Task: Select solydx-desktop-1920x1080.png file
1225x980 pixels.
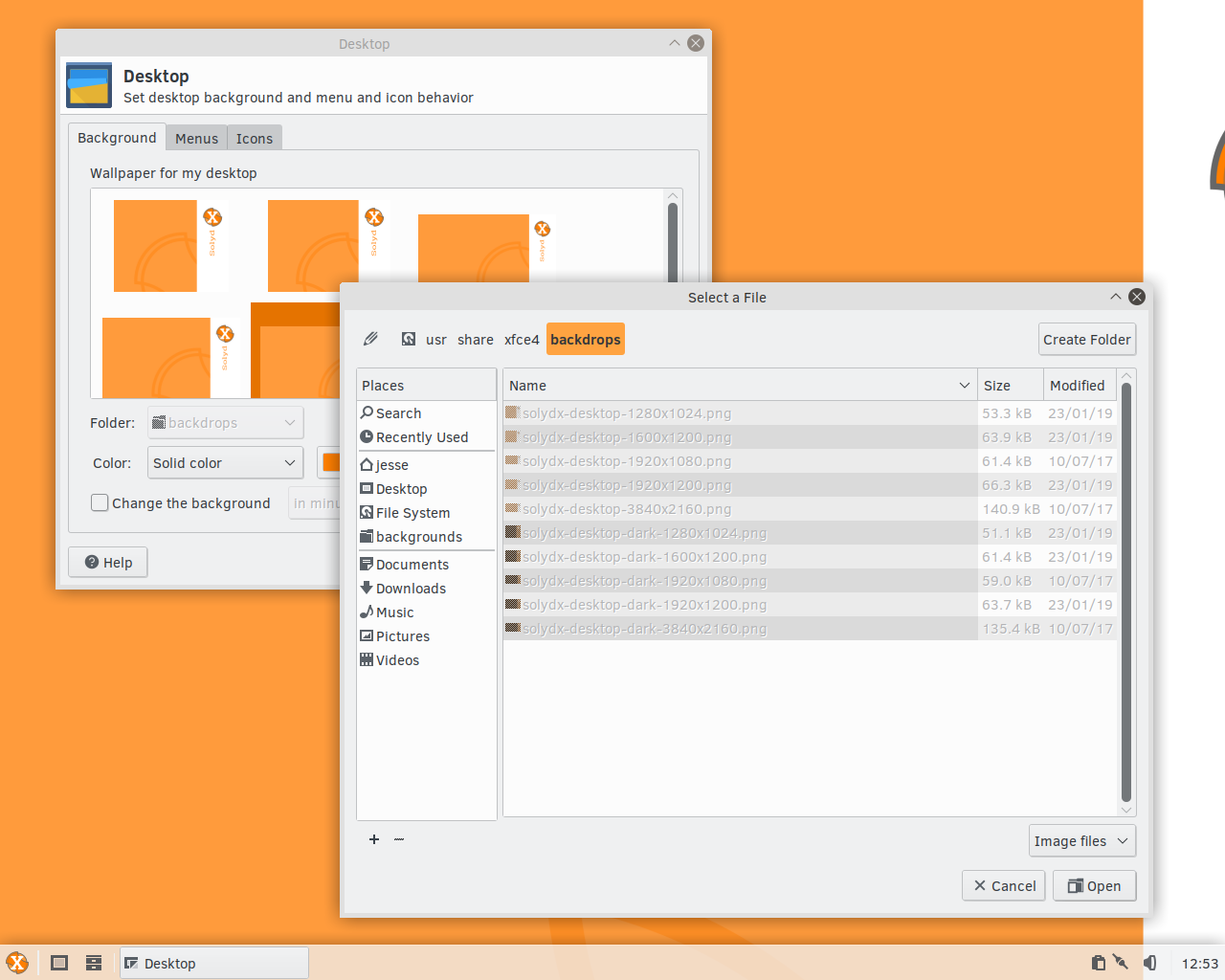Action: click(740, 460)
